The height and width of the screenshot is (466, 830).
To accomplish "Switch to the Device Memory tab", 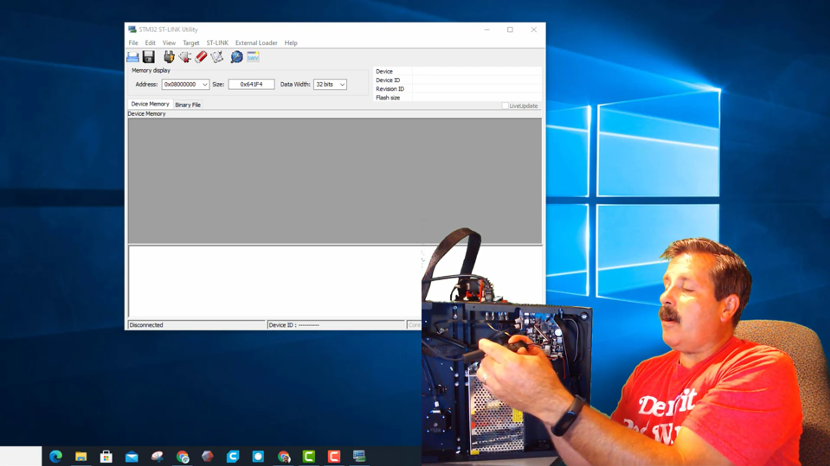I will [150, 104].
